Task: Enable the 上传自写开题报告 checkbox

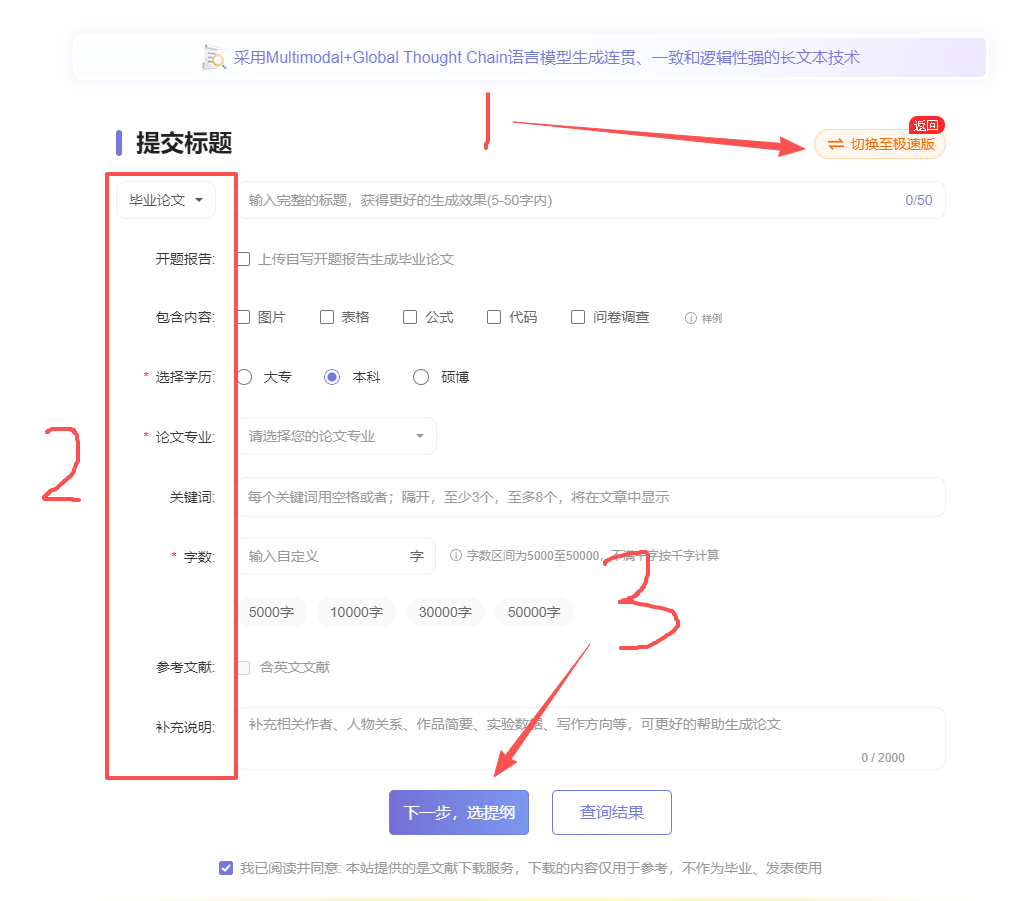Action: point(243,259)
